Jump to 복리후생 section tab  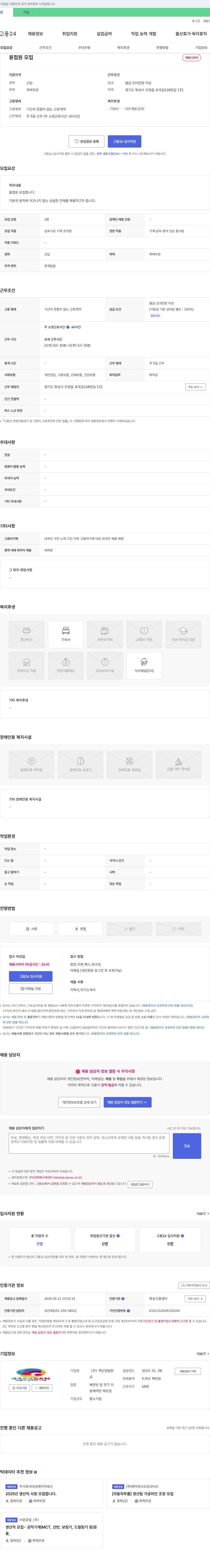click(123, 48)
